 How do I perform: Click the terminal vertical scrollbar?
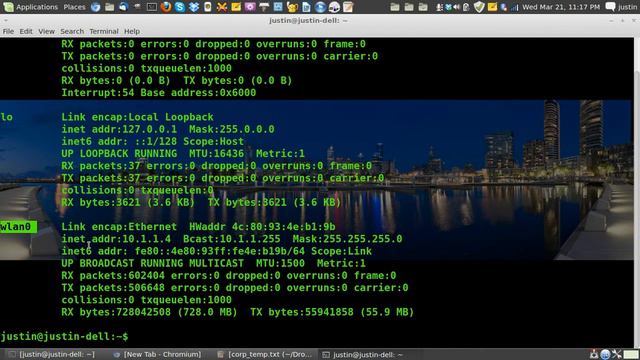click(637, 193)
